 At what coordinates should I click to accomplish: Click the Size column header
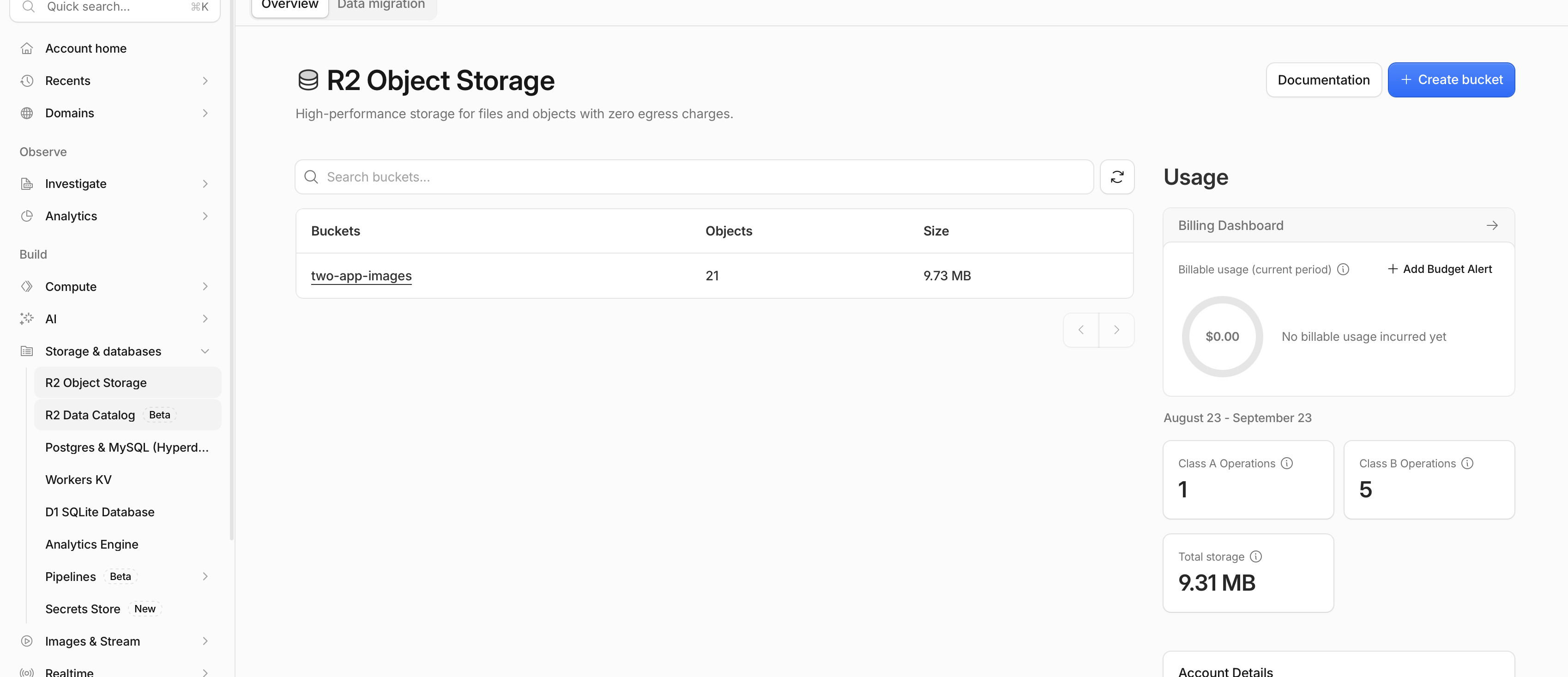click(935, 231)
